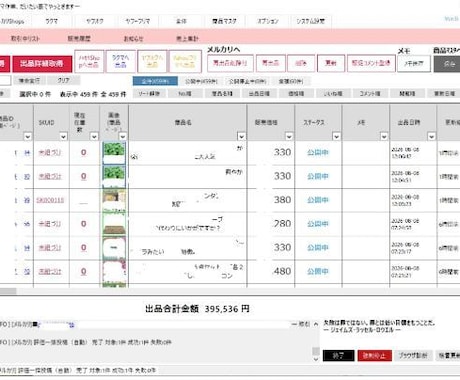The image size is (460, 380).
Task: Click the table's horizontal scrollbar thumb
Action: pos(8,291)
